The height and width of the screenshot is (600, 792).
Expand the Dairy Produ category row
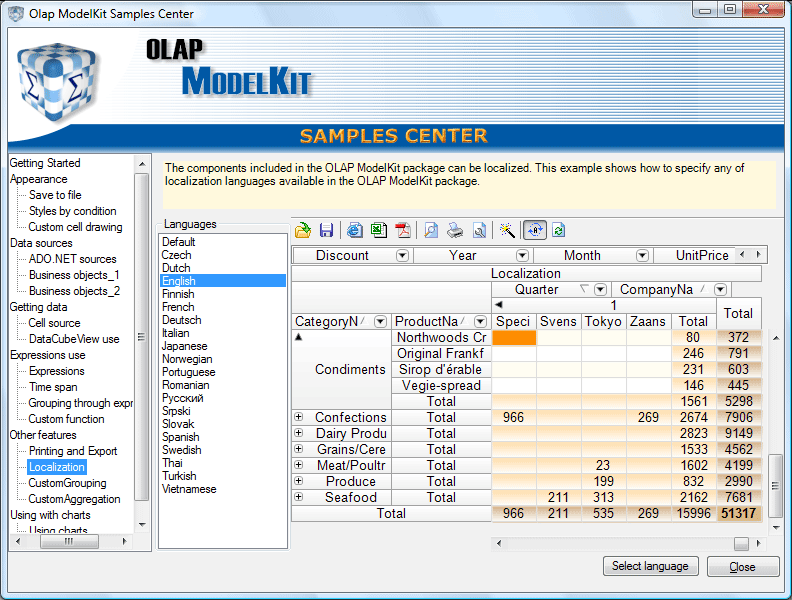click(x=299, y=433)
